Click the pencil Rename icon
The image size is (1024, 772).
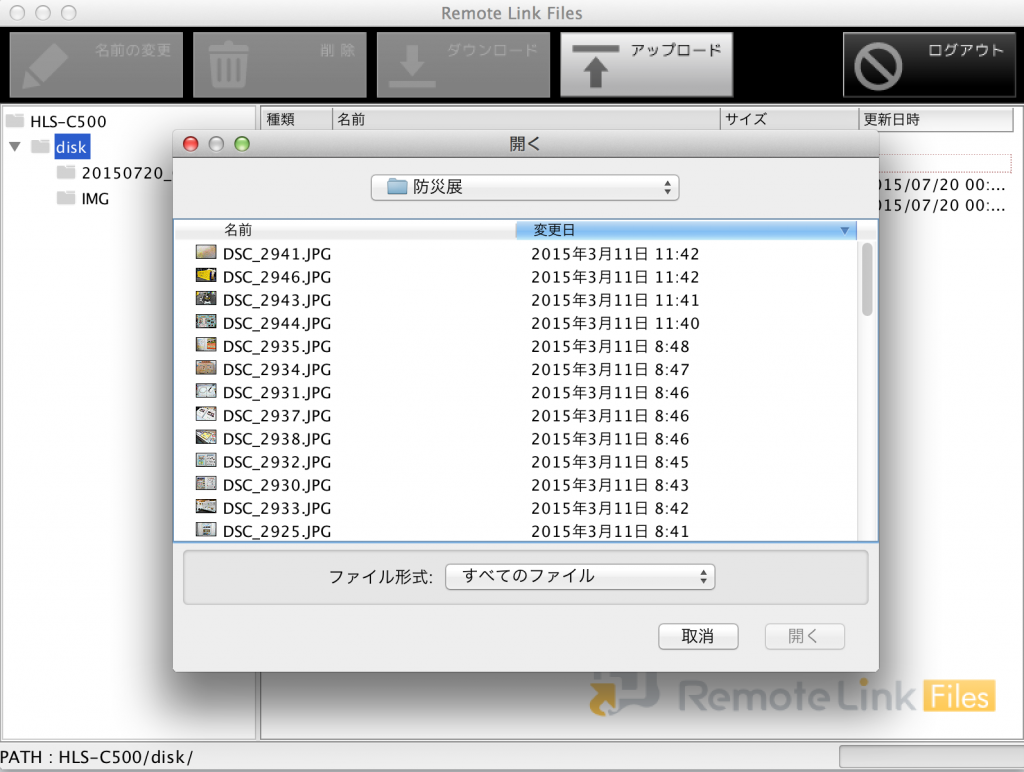(44, 66)
